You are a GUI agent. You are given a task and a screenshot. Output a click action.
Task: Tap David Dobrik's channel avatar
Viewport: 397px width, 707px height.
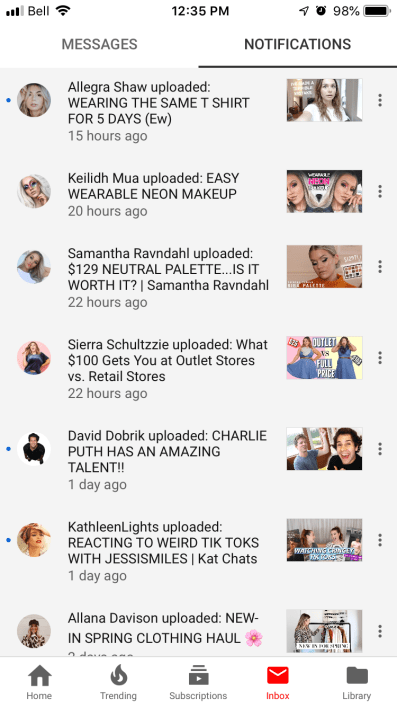[x=34, y=449]
